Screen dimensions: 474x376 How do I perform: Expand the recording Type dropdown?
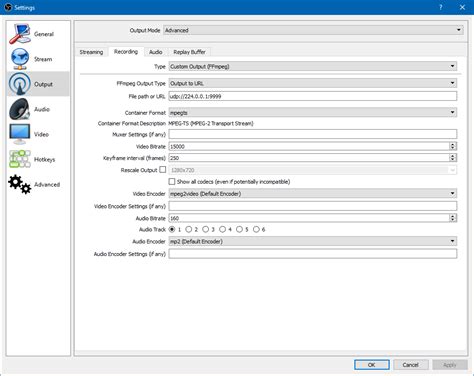point(313,66)
